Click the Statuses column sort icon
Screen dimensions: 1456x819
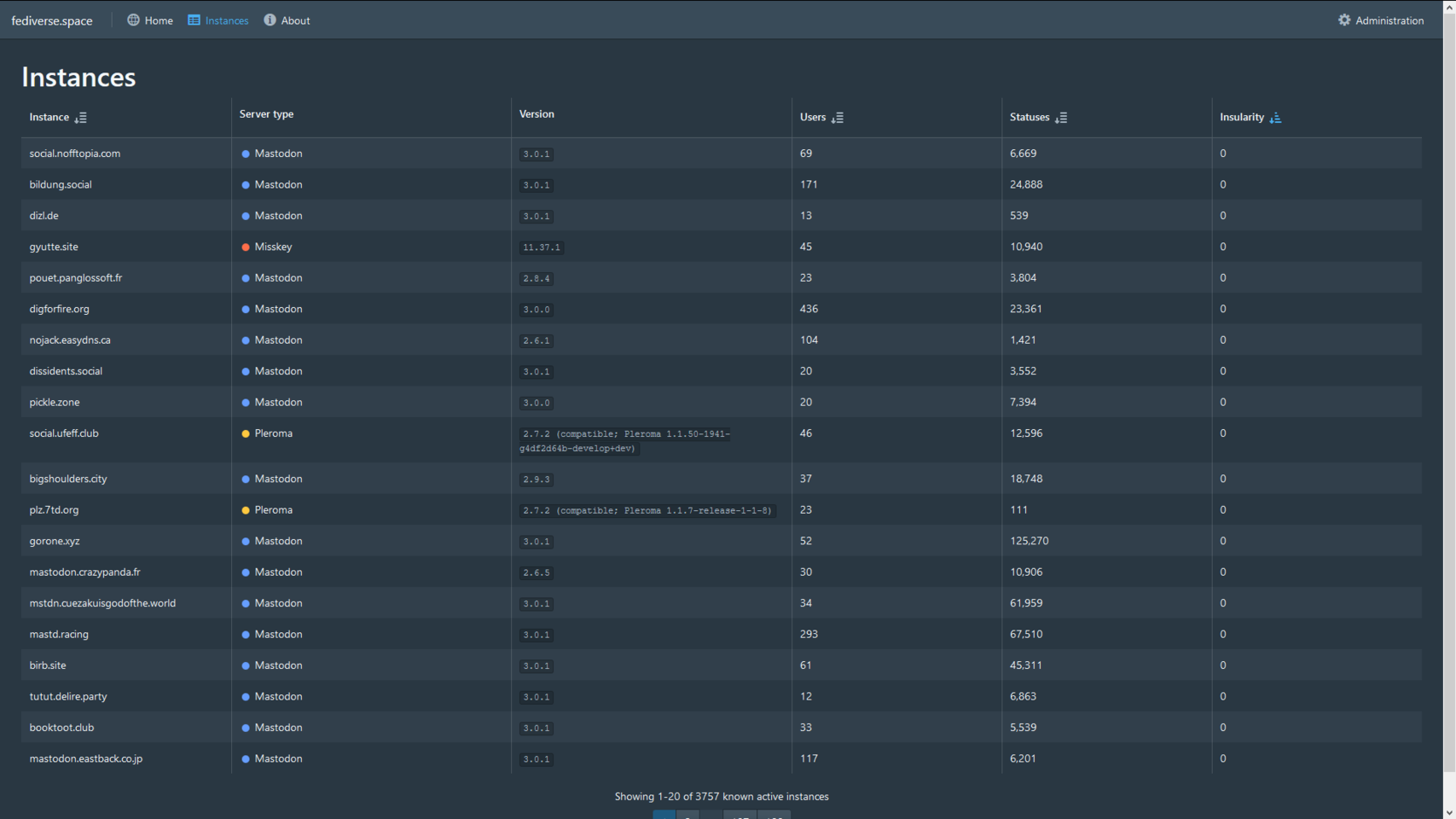tap(1061, 118)
